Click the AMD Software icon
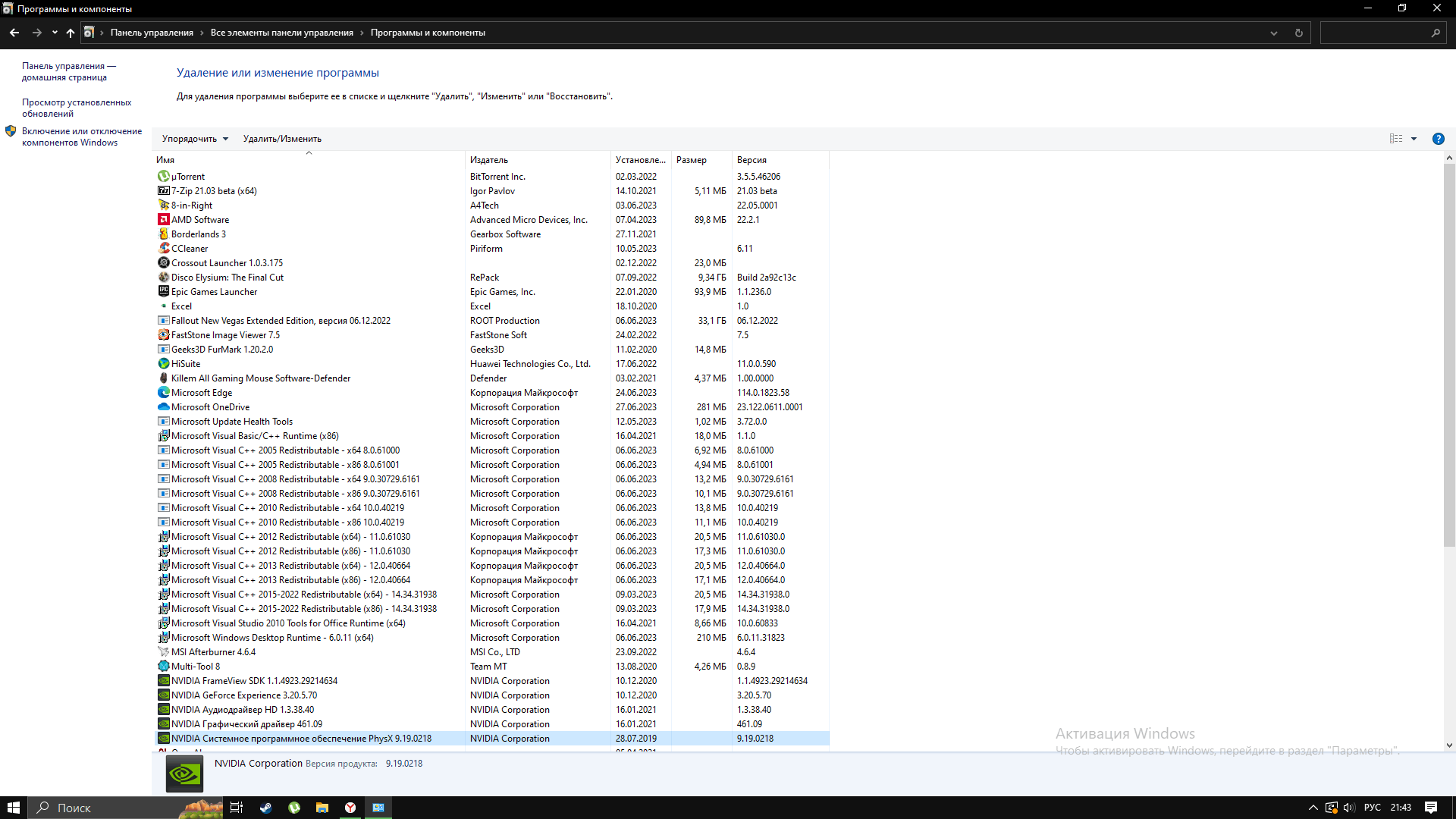 pyautogui.click(x=163, y=220)
